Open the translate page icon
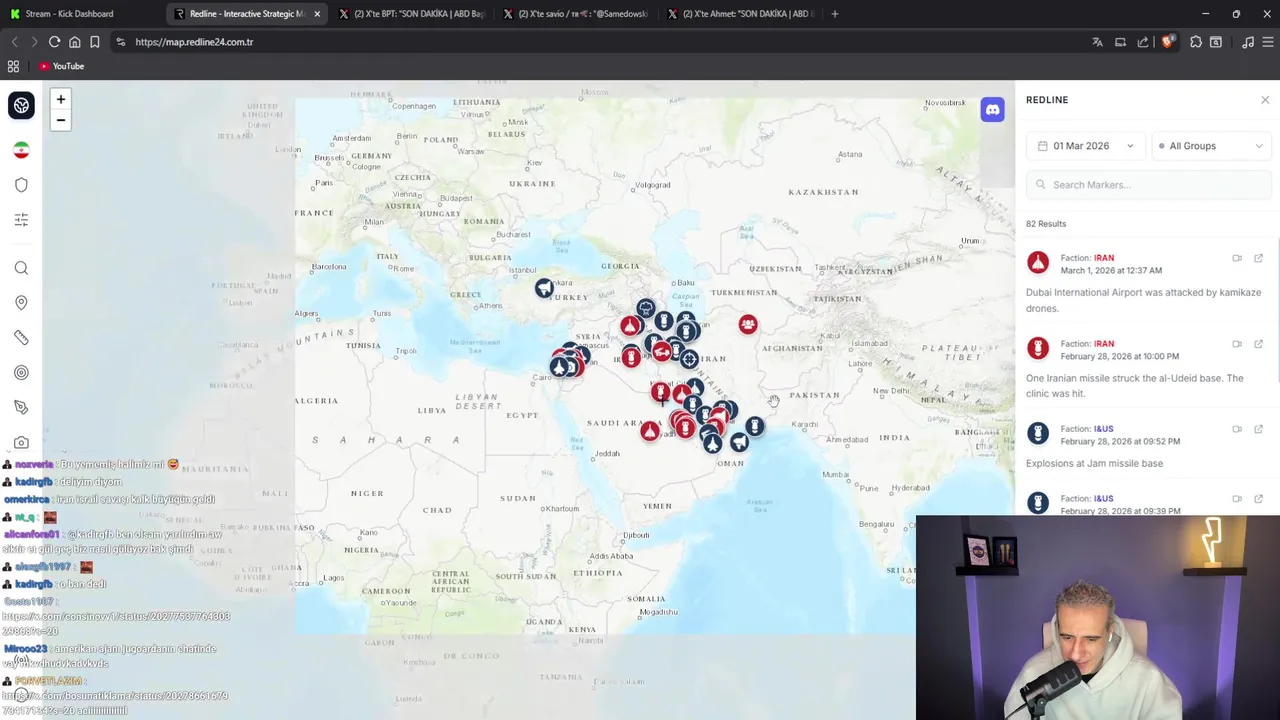1280x720 pixels. coord(1097,42)
